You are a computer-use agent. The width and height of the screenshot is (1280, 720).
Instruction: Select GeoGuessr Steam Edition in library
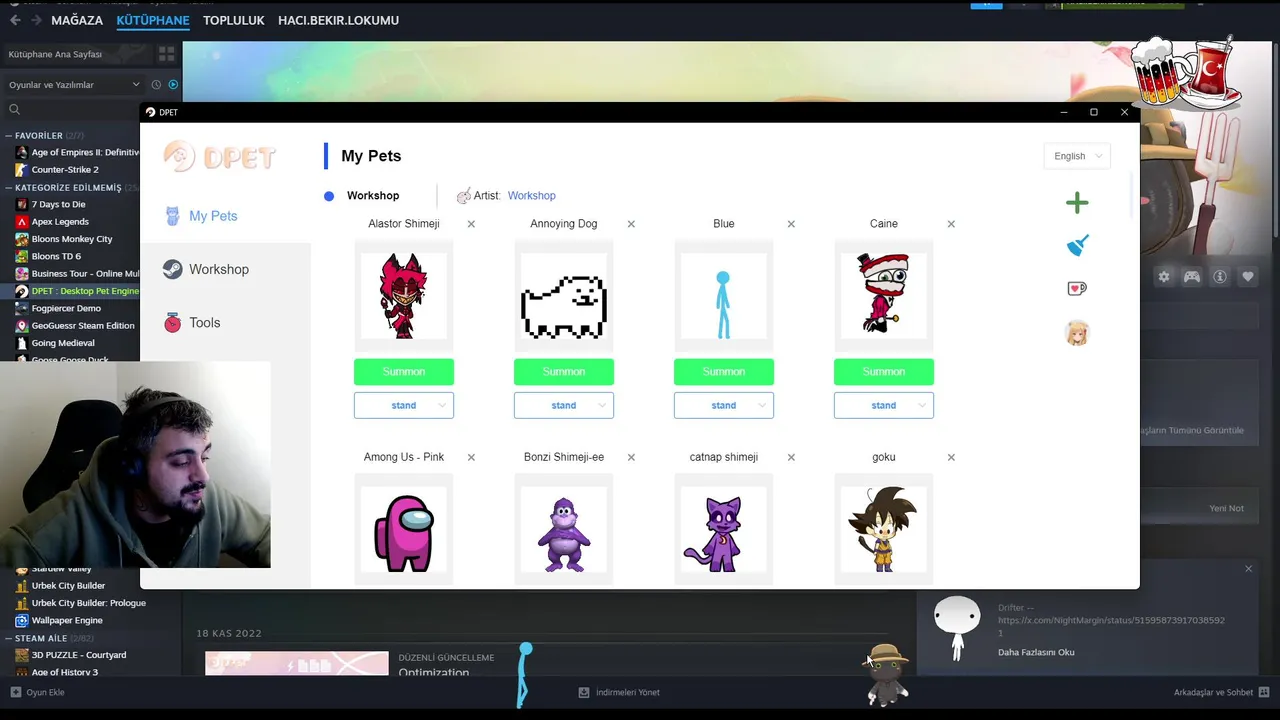83,326
